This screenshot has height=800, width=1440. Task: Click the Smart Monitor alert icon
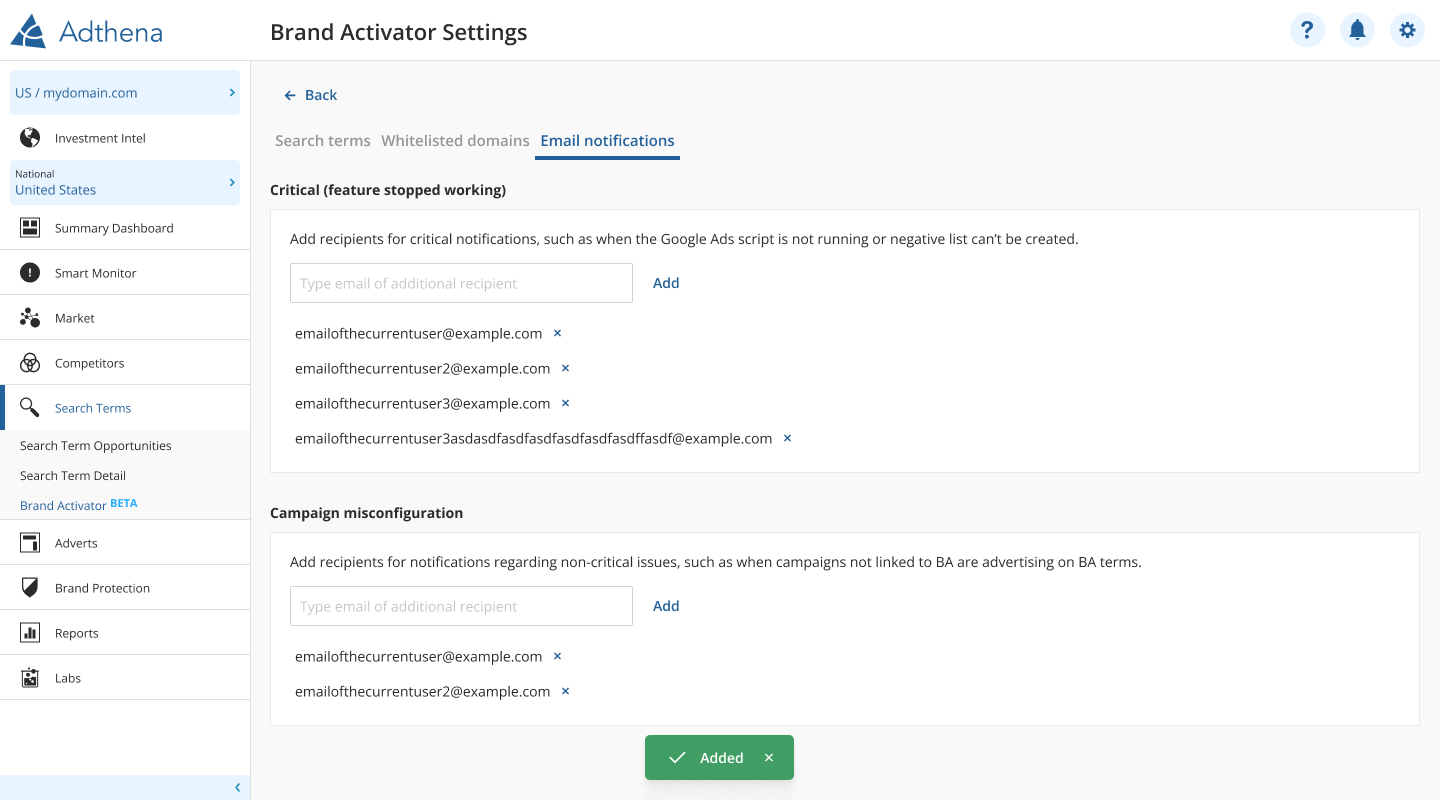pyautogui.click(x=30, y=273)
